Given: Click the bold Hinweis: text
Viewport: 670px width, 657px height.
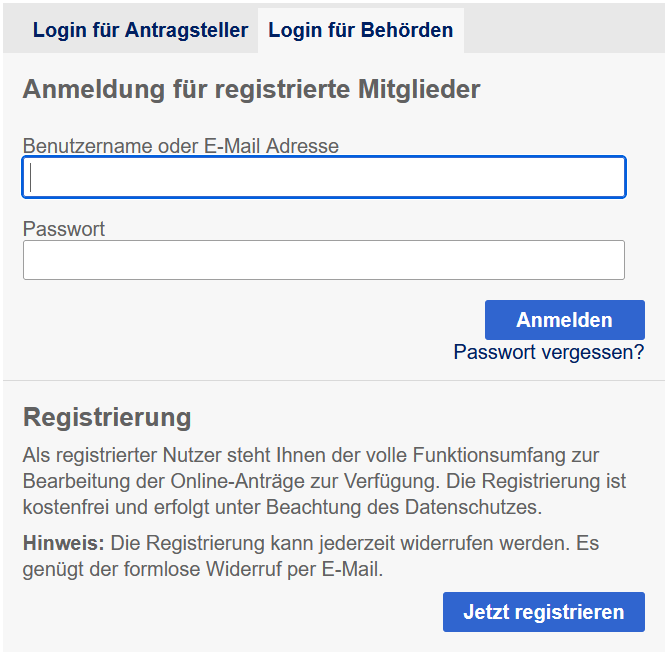Looking at the screenshot, I should pos(63,544).
